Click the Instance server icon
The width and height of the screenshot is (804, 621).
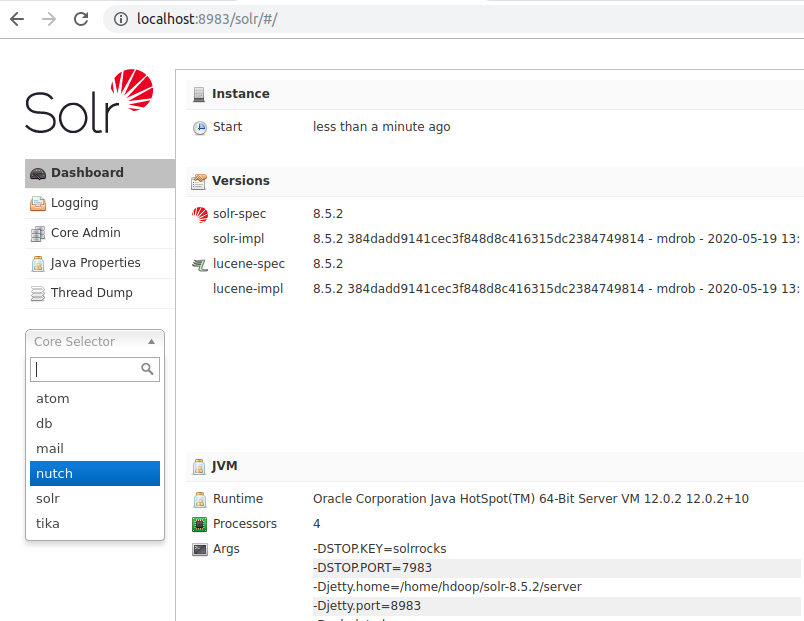tap(199, 94)
